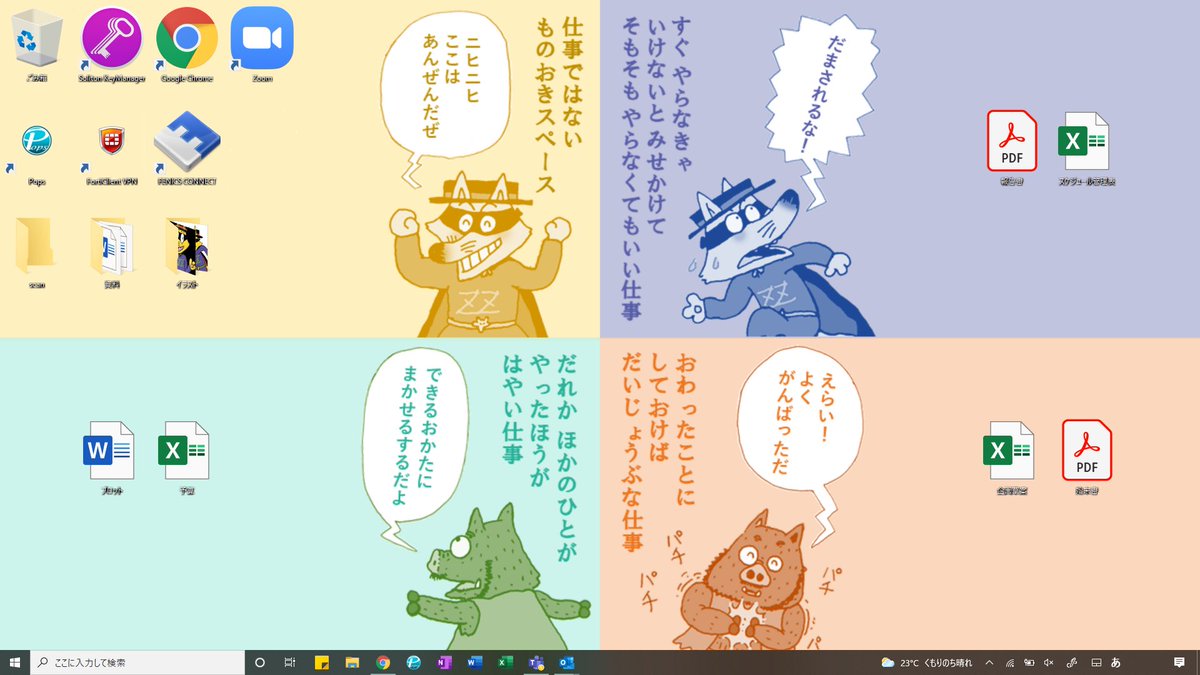Open the network status tray icon
This screenshot has height=675, width=1200.
(x=1010, y=662)
